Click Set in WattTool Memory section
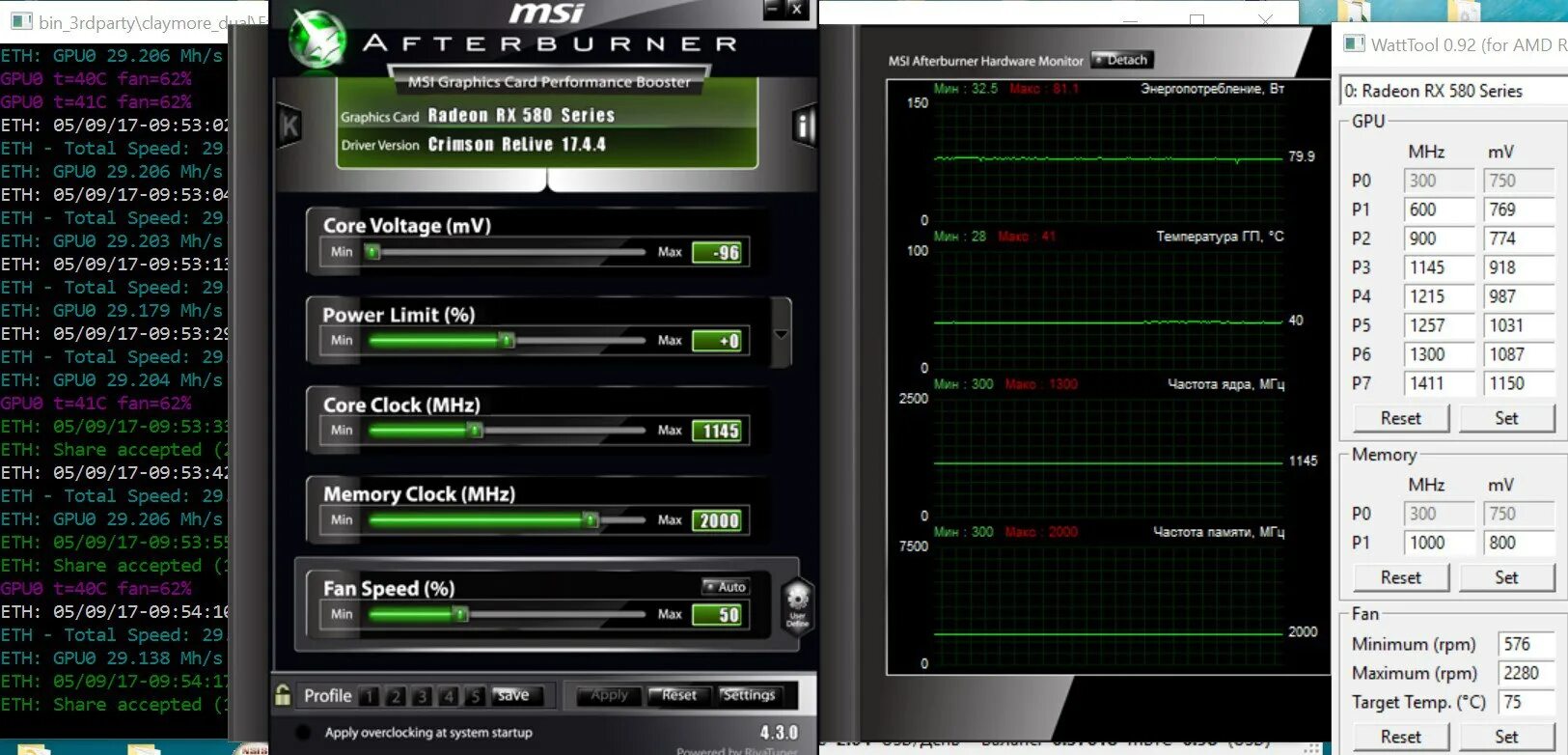 click(x=1506, y=577)
